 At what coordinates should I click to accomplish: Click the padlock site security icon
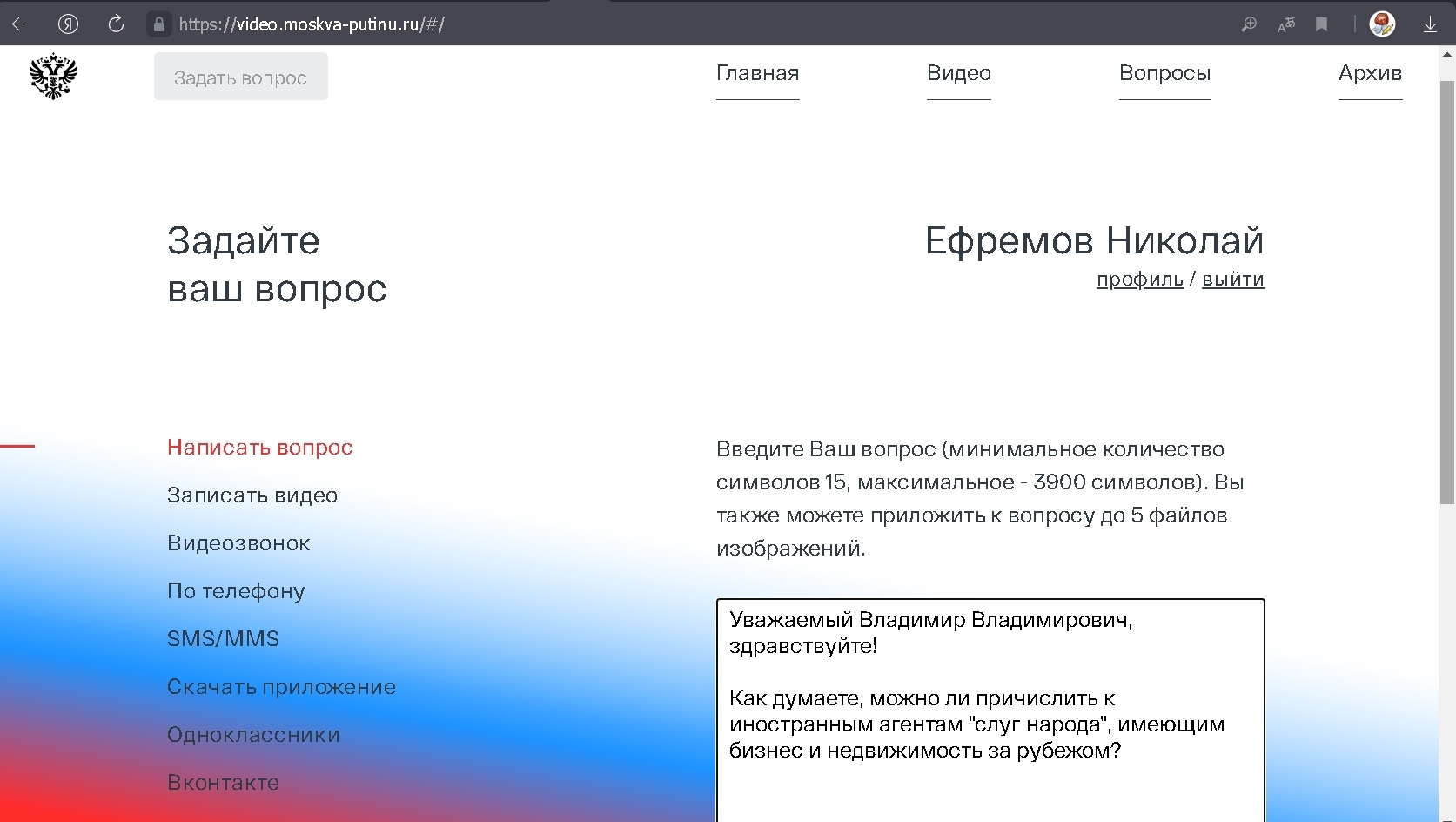coord(158,24)
